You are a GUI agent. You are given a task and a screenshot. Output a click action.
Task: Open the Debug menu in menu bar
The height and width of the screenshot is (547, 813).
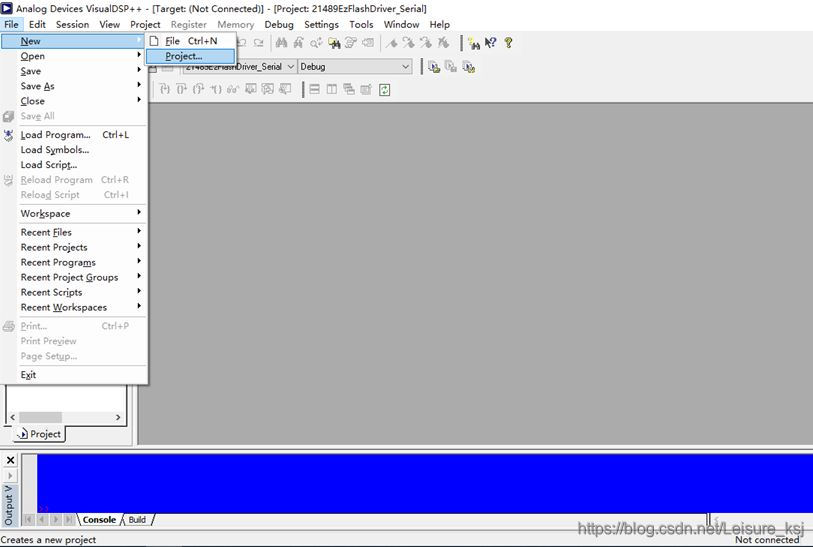tap(279, 24)
